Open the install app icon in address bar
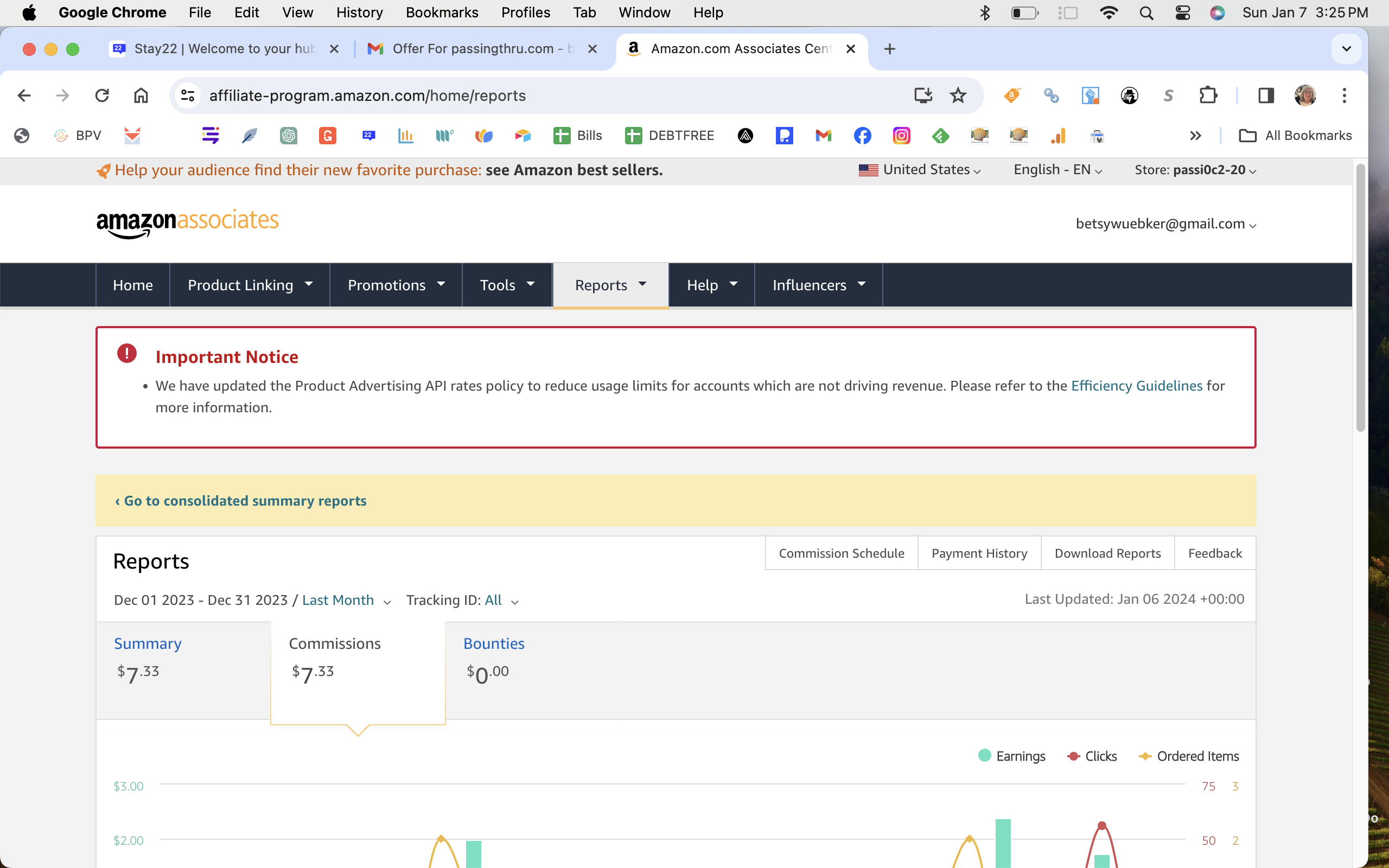This screenshot has width=1389, height=868. click(923, 95)
